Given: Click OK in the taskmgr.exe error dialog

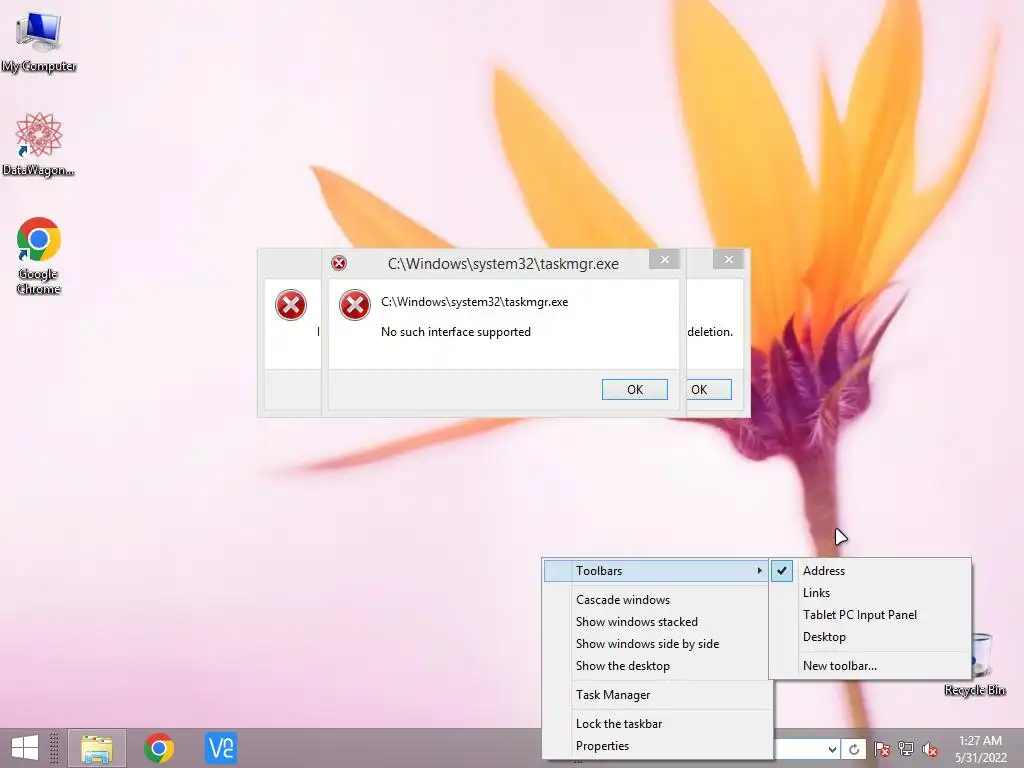Looking at the screenshot, I should (x=635, y=390).
